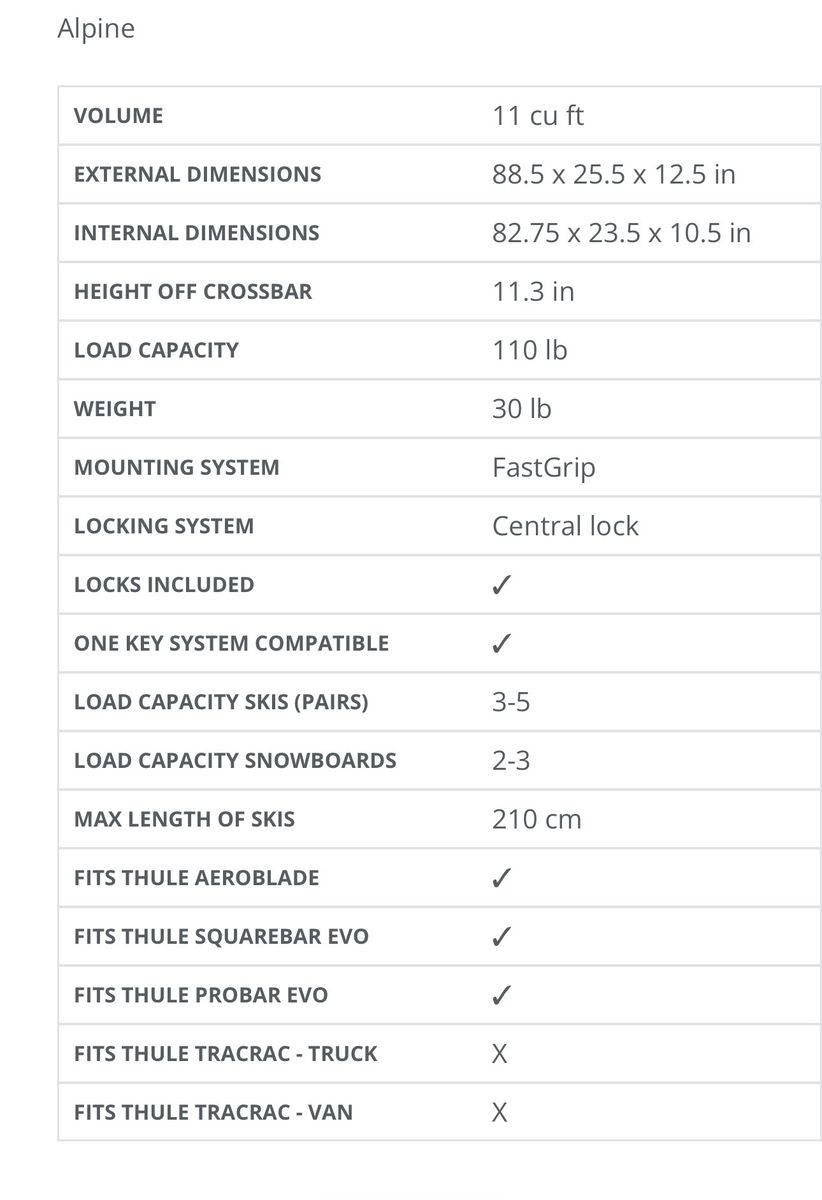
Task: Click the Weight row label
Action: (x=114, y=409)
